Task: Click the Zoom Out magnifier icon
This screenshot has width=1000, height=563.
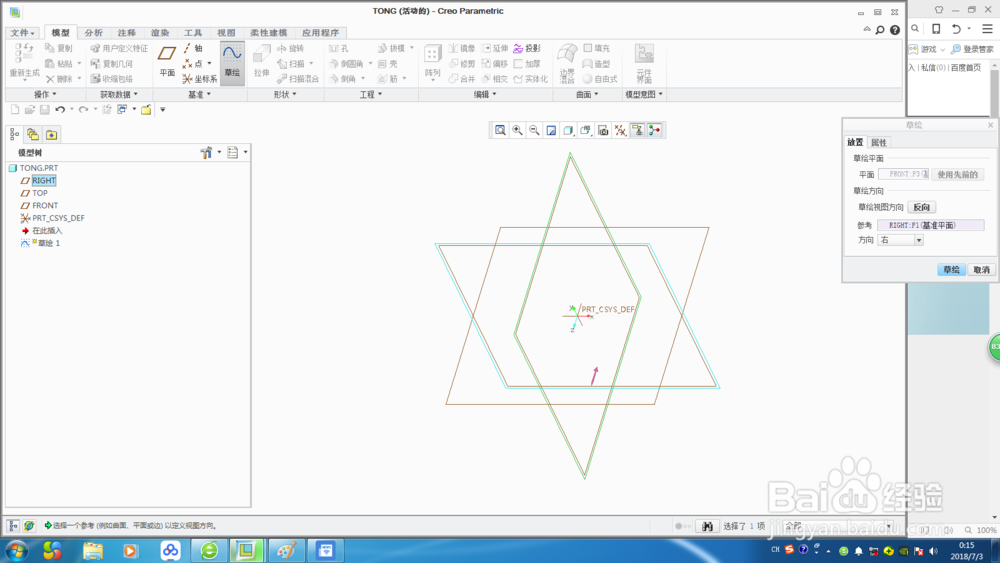Action: point(534,130)
